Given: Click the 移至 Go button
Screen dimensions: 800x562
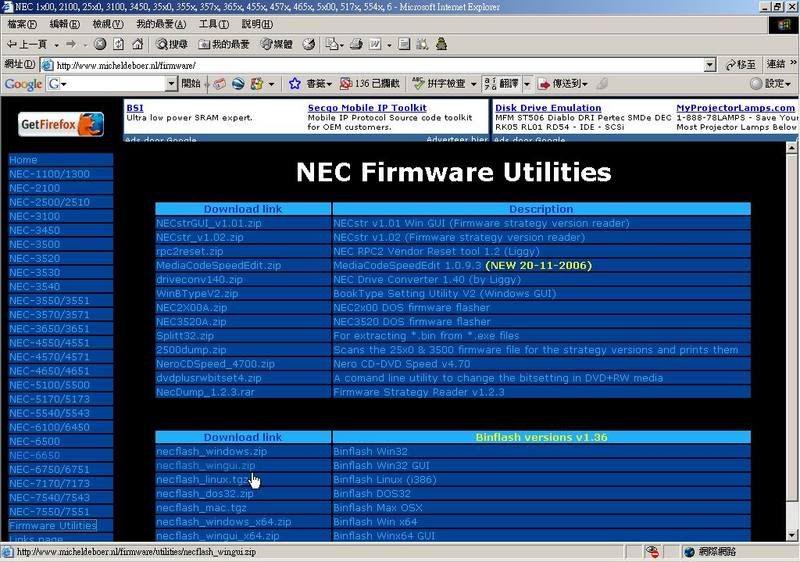Looking at the screenshot, I should point(741,65).
